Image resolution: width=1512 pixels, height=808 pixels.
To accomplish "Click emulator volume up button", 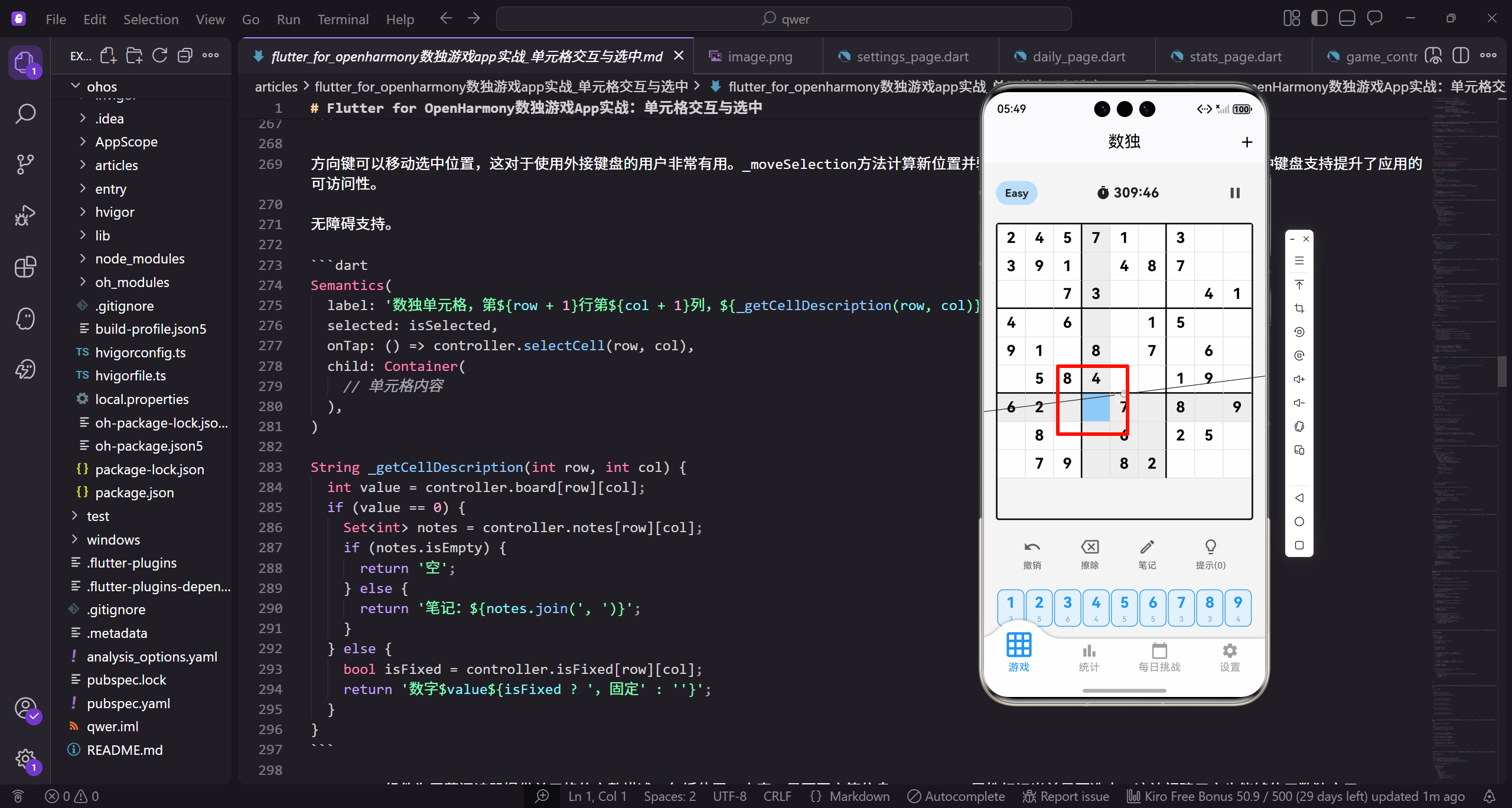I will click(1299, 379).
